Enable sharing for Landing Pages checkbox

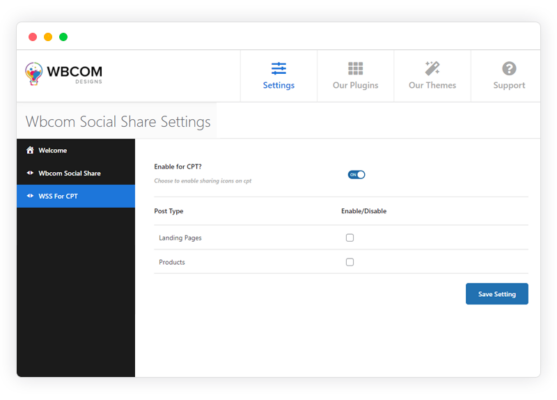pyautogui.click(x=350, y=238)
